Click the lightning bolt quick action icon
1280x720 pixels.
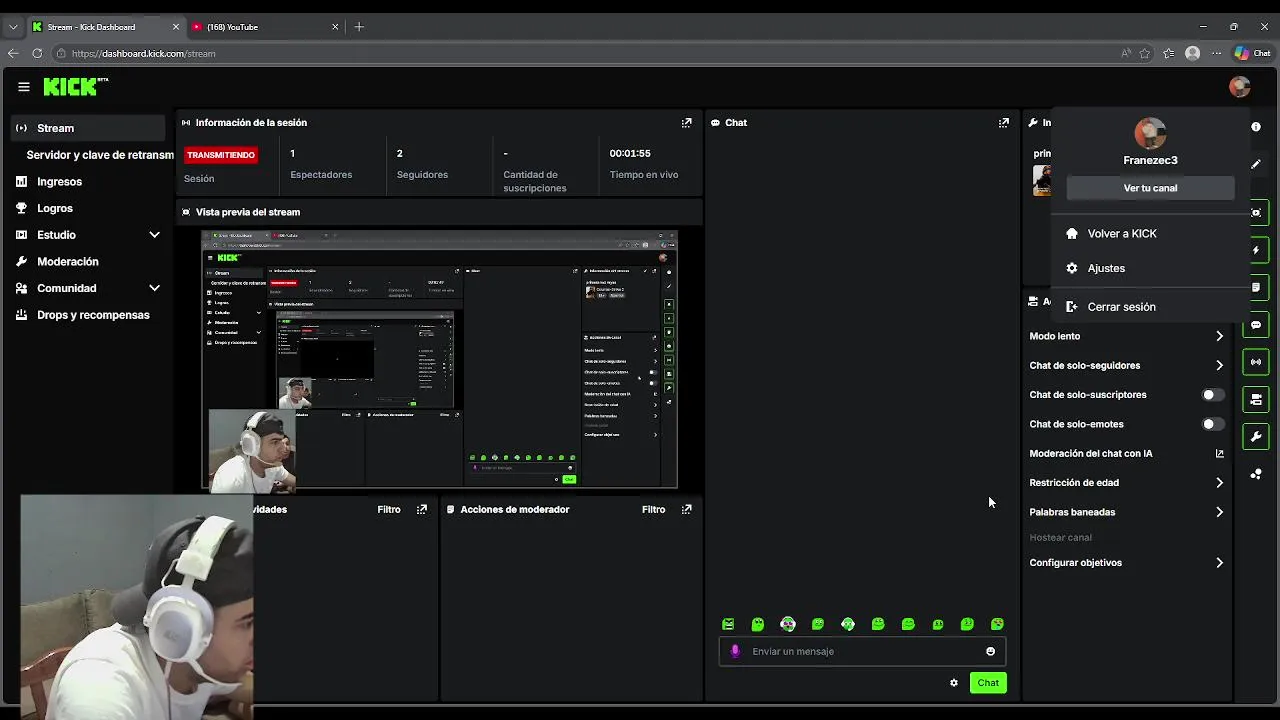pos(1256,250)
